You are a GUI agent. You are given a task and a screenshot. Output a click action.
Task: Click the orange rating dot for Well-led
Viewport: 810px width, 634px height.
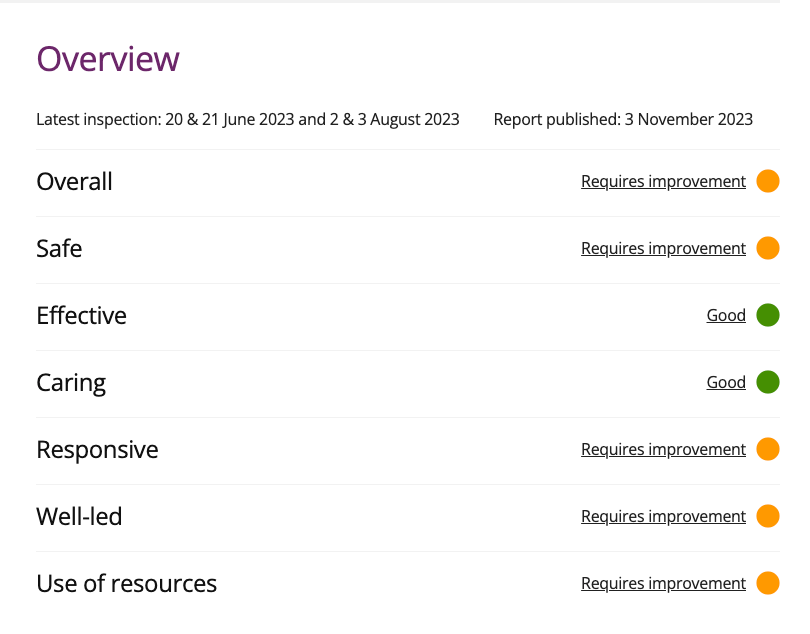click(767, 516)
